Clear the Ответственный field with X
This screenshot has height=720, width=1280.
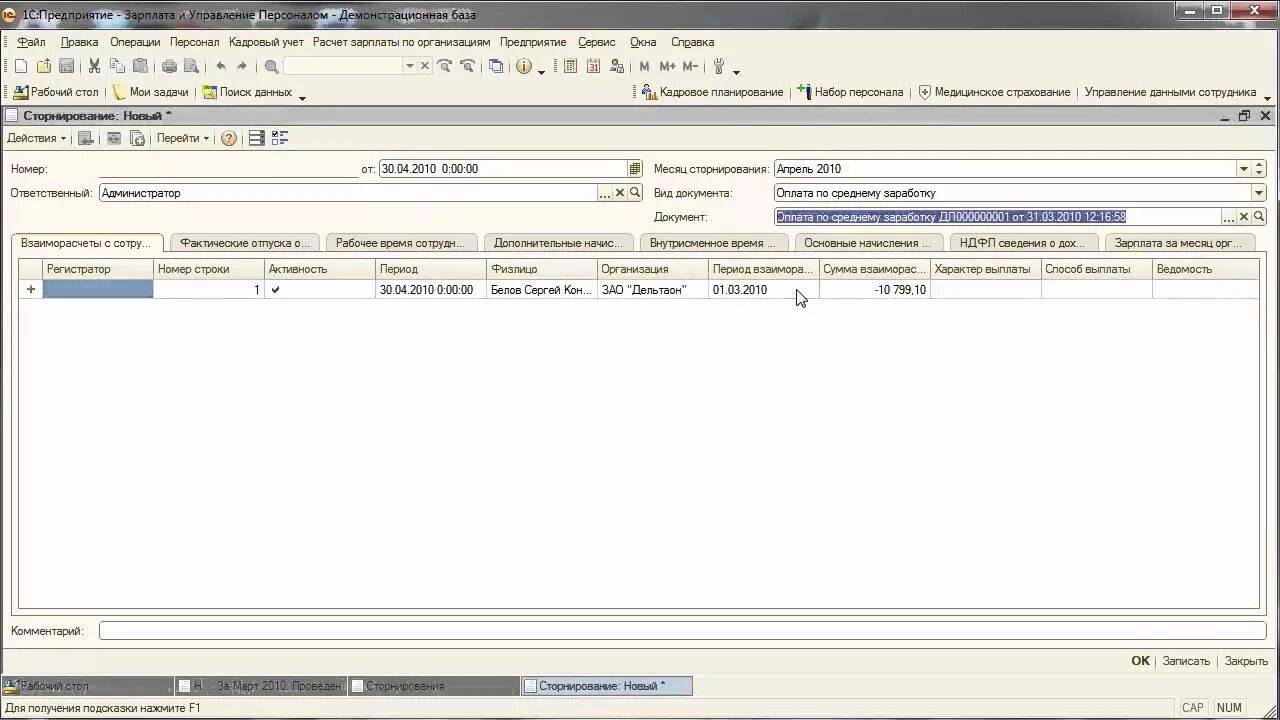(x=620, y=193)
